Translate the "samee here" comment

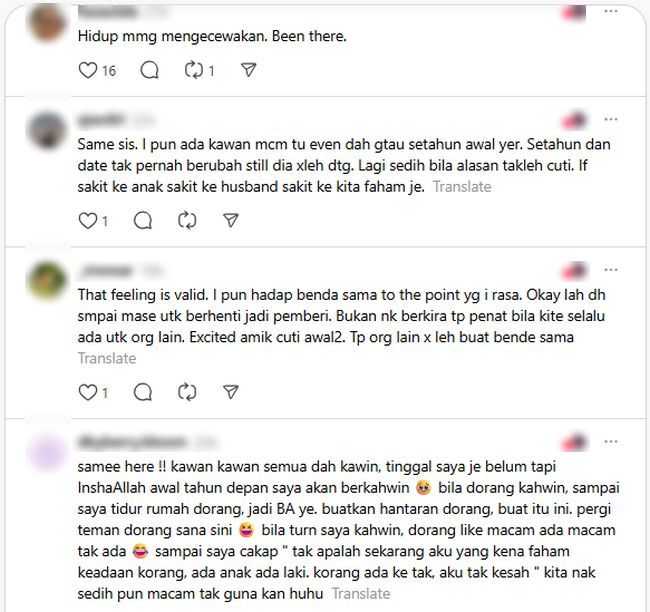[361, 594]
